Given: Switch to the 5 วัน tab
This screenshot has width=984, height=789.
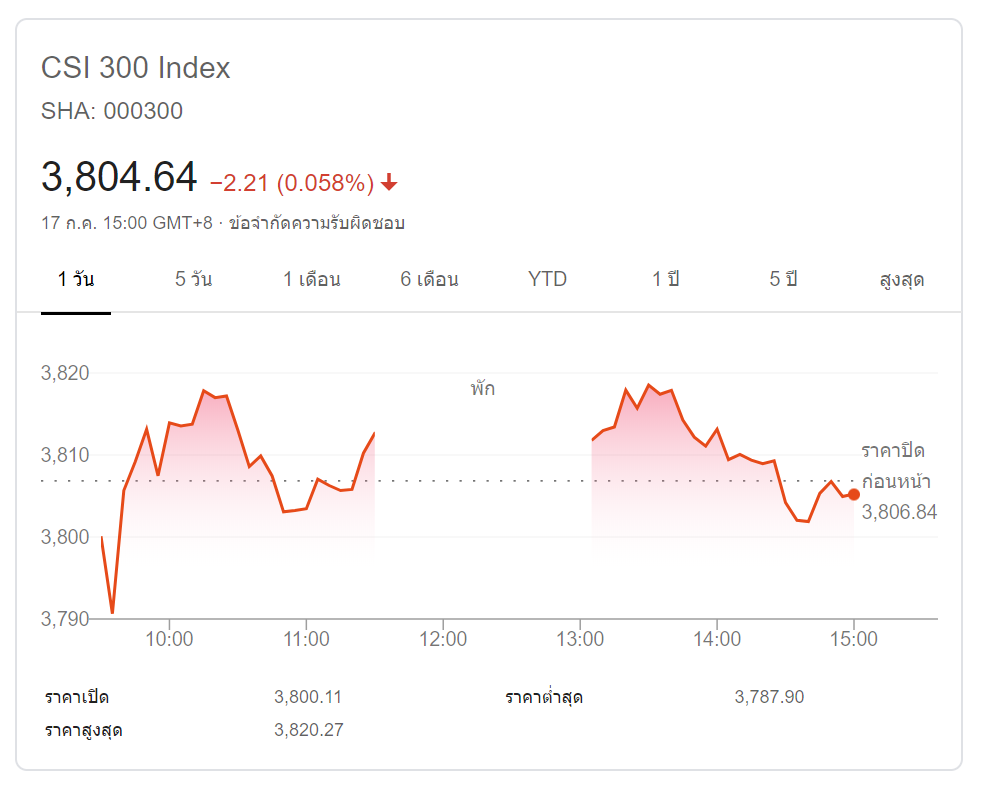Looking at the screenshot, I should point(193,279).
